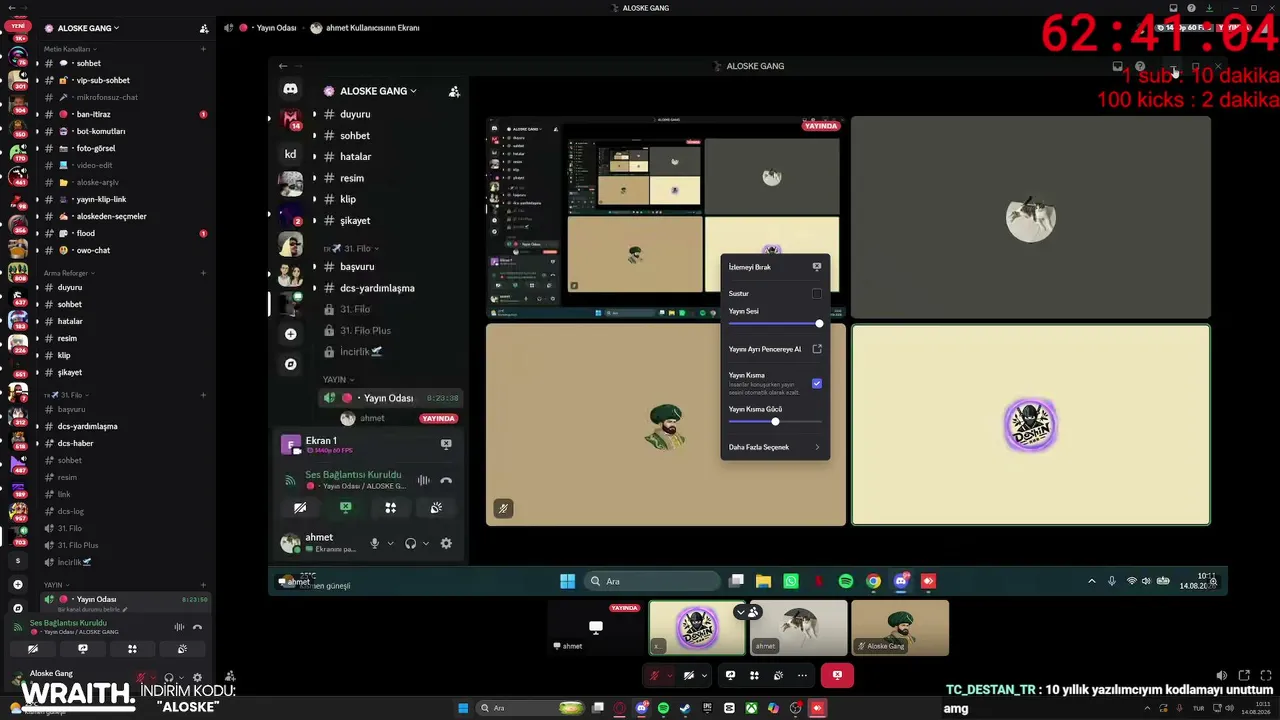Image resolution: width=1280 pixels, height=720 pixels.
Task: Turn on camera in bottom call controls
Action: coord(689,675)
